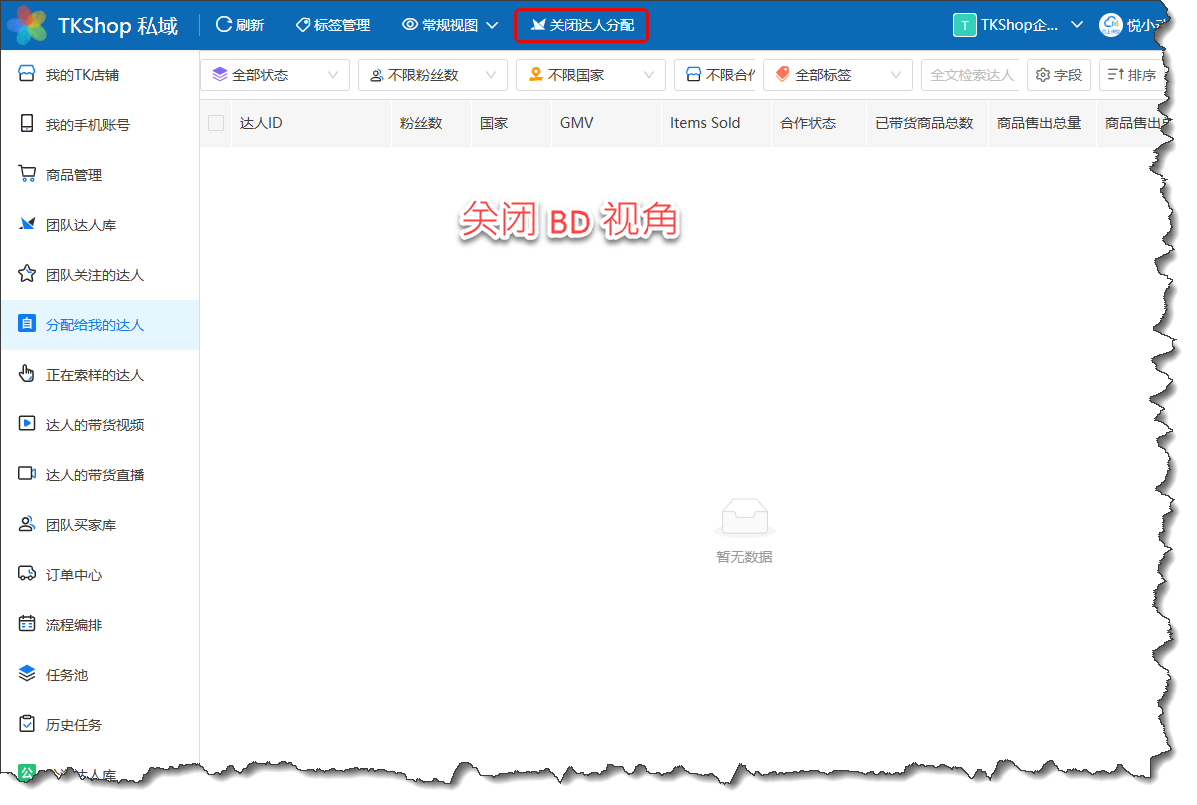
Task: Click the 排序 sort button
Action: [x=1131, y=75]
